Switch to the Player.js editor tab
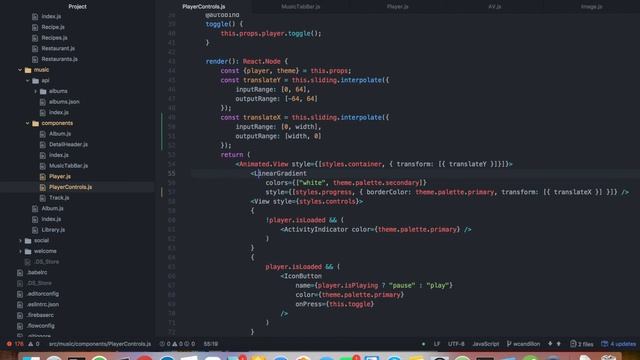 tap(398, 7)
